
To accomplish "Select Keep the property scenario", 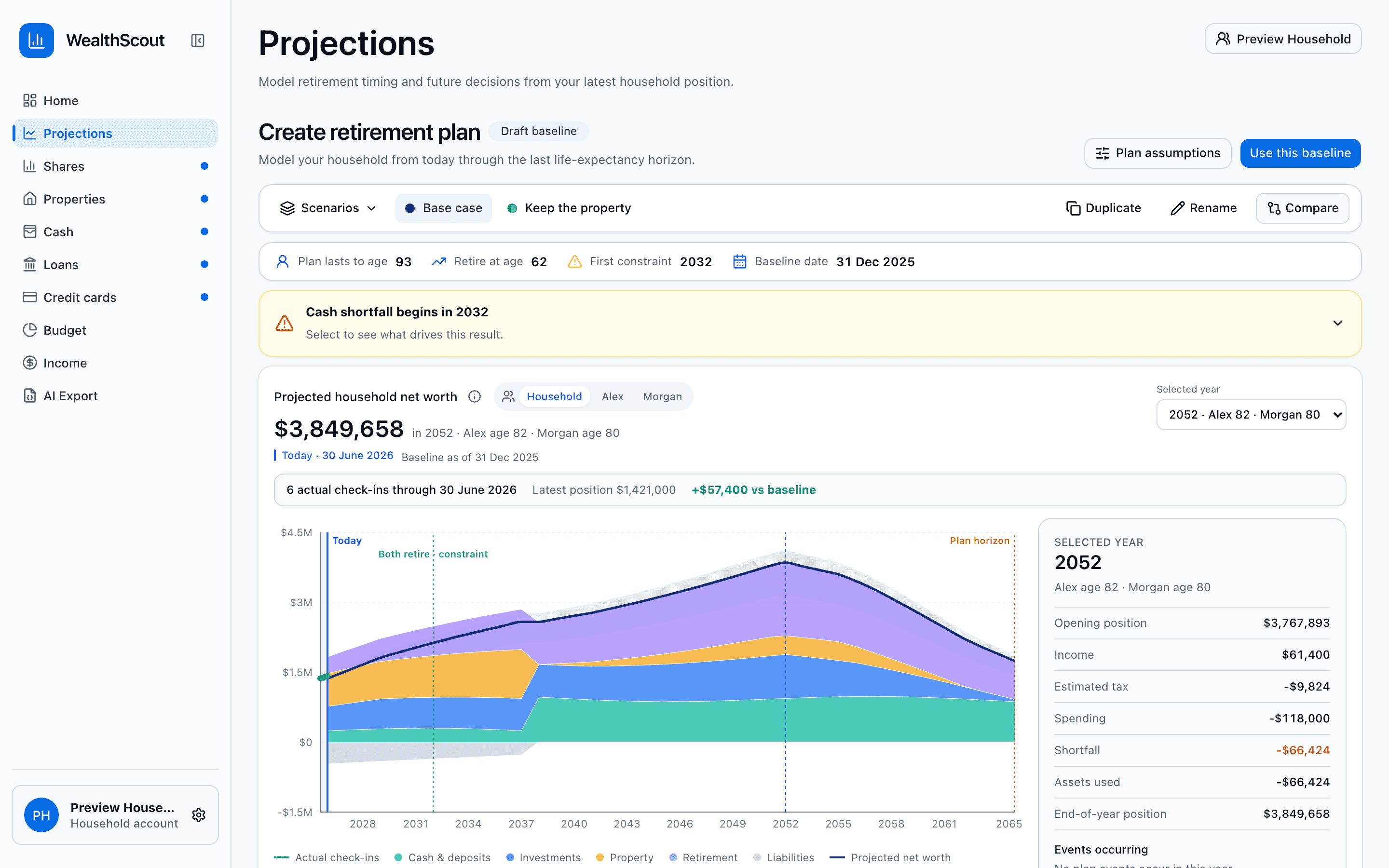I will click(570, 208).
